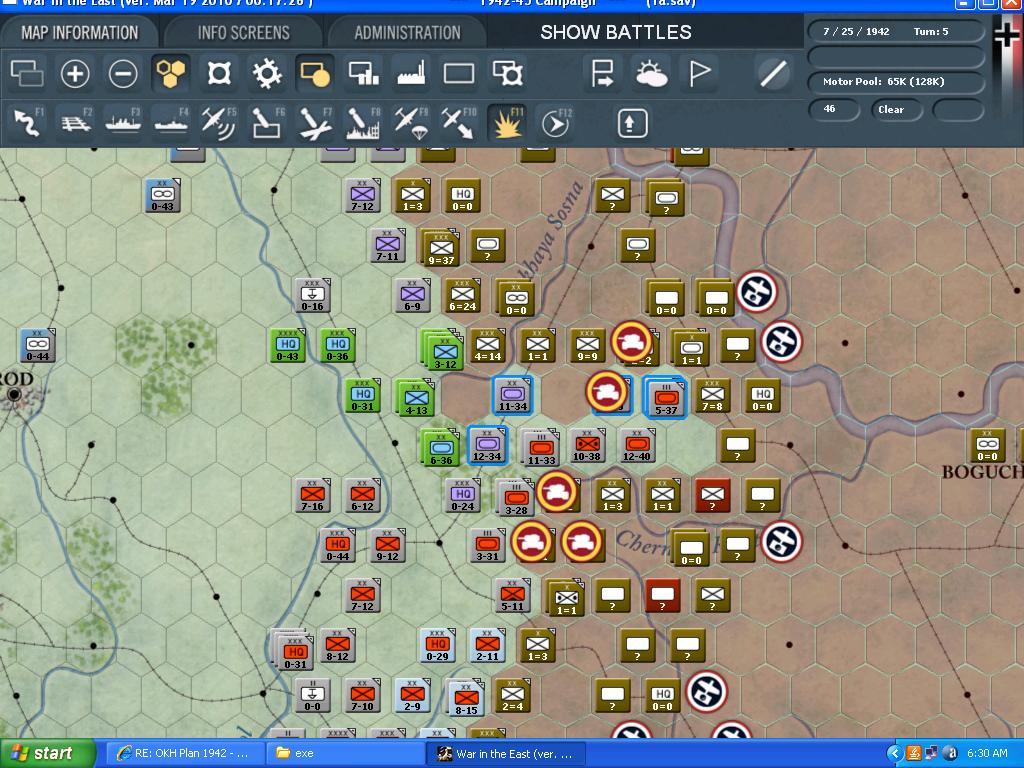Select the Soviet 2=4 infantry counter
The height and width of the screenshot is (768, 1024).
[513, 696]
